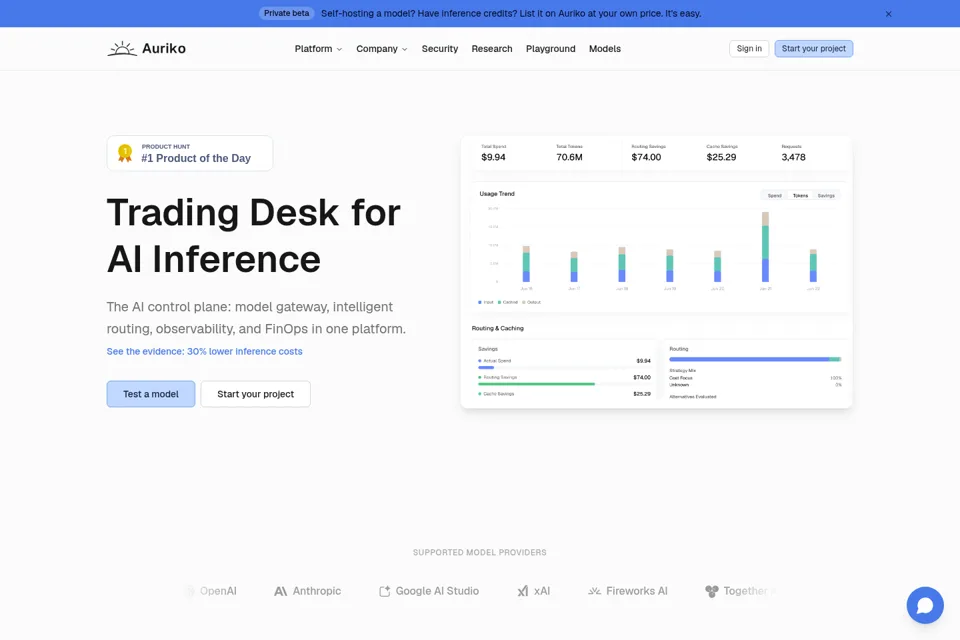Screen dimensions: 960x640
Task: Open the Playground page
Action: click(550, 48)
